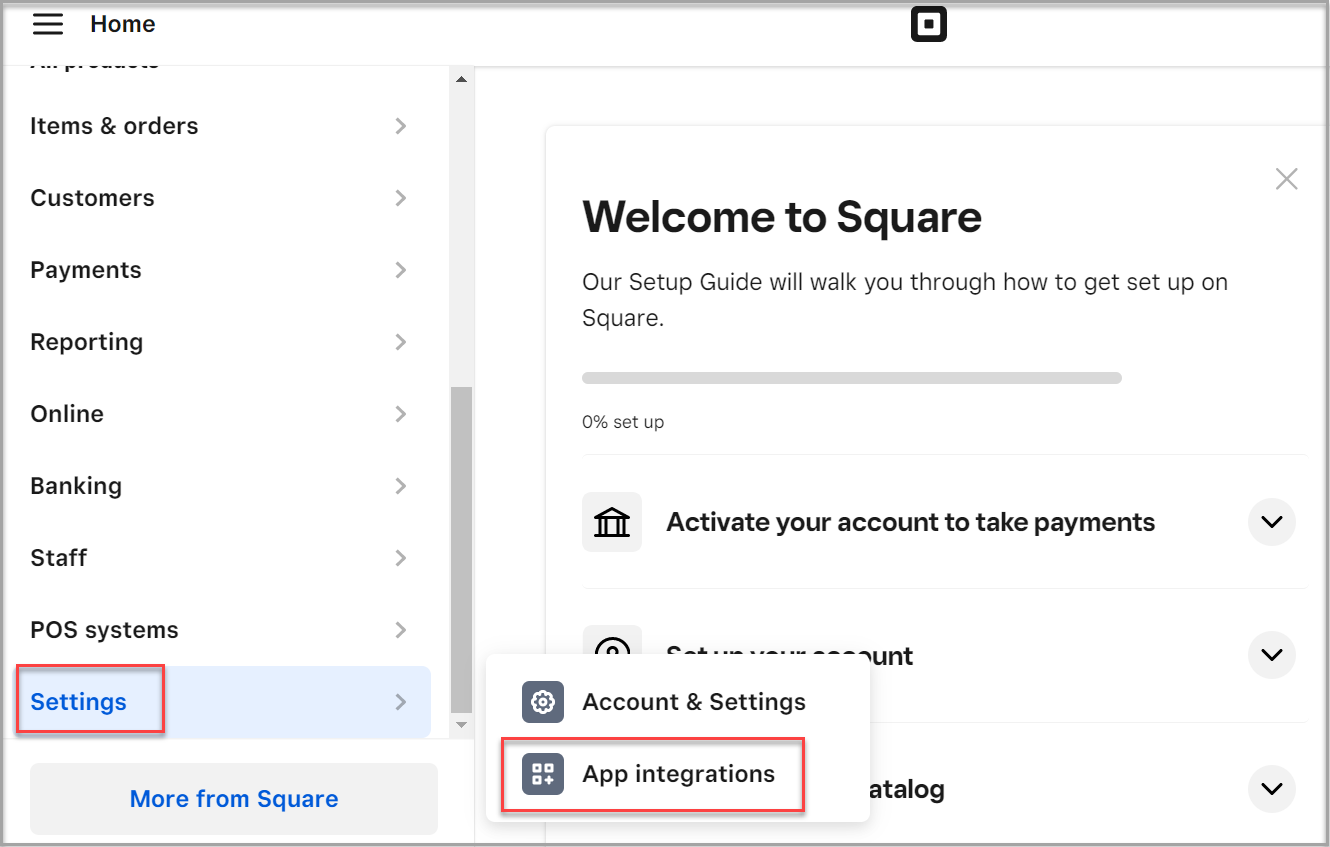Click the More from Square button
Screen dimensions: 1330x847
[x=234, y=799]
